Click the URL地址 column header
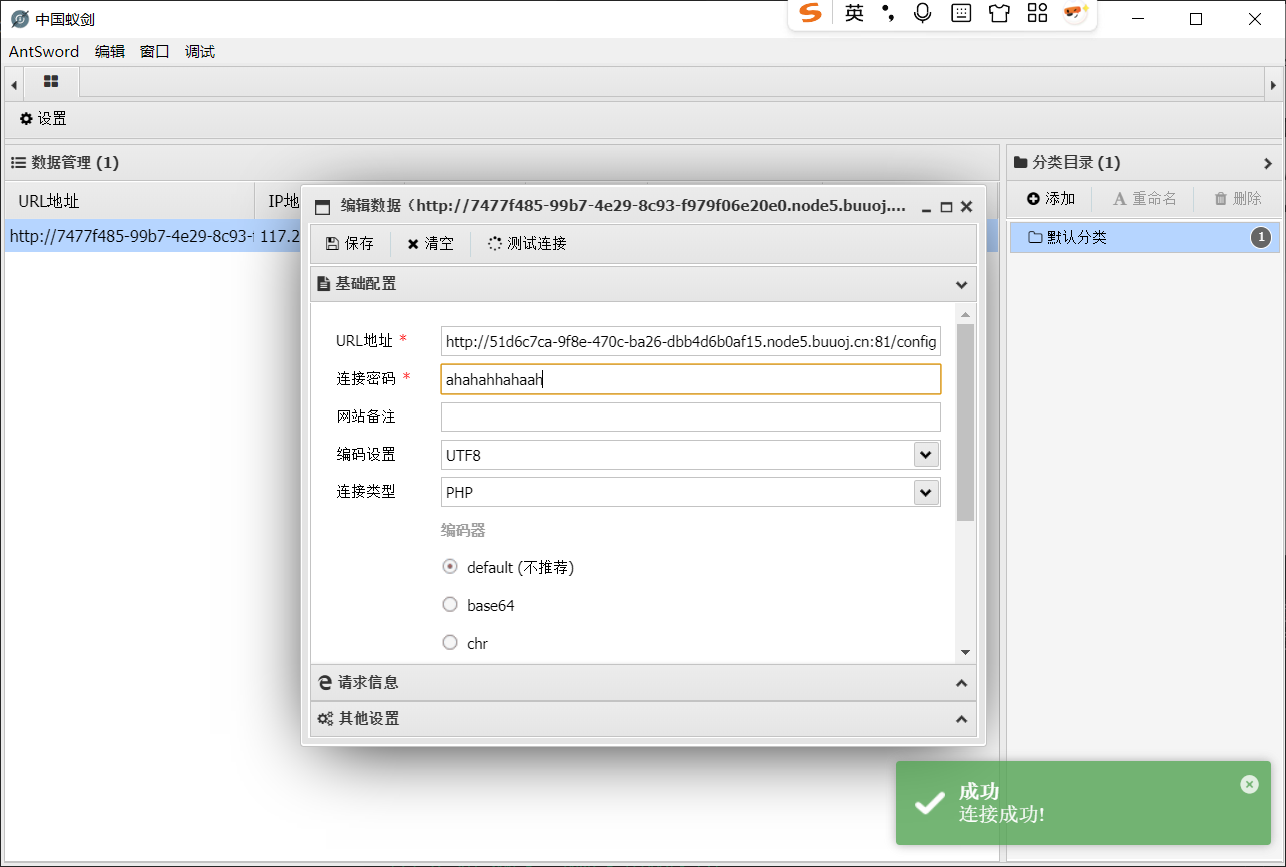This screenshot has width=1286, height=867. coord(129,201)
